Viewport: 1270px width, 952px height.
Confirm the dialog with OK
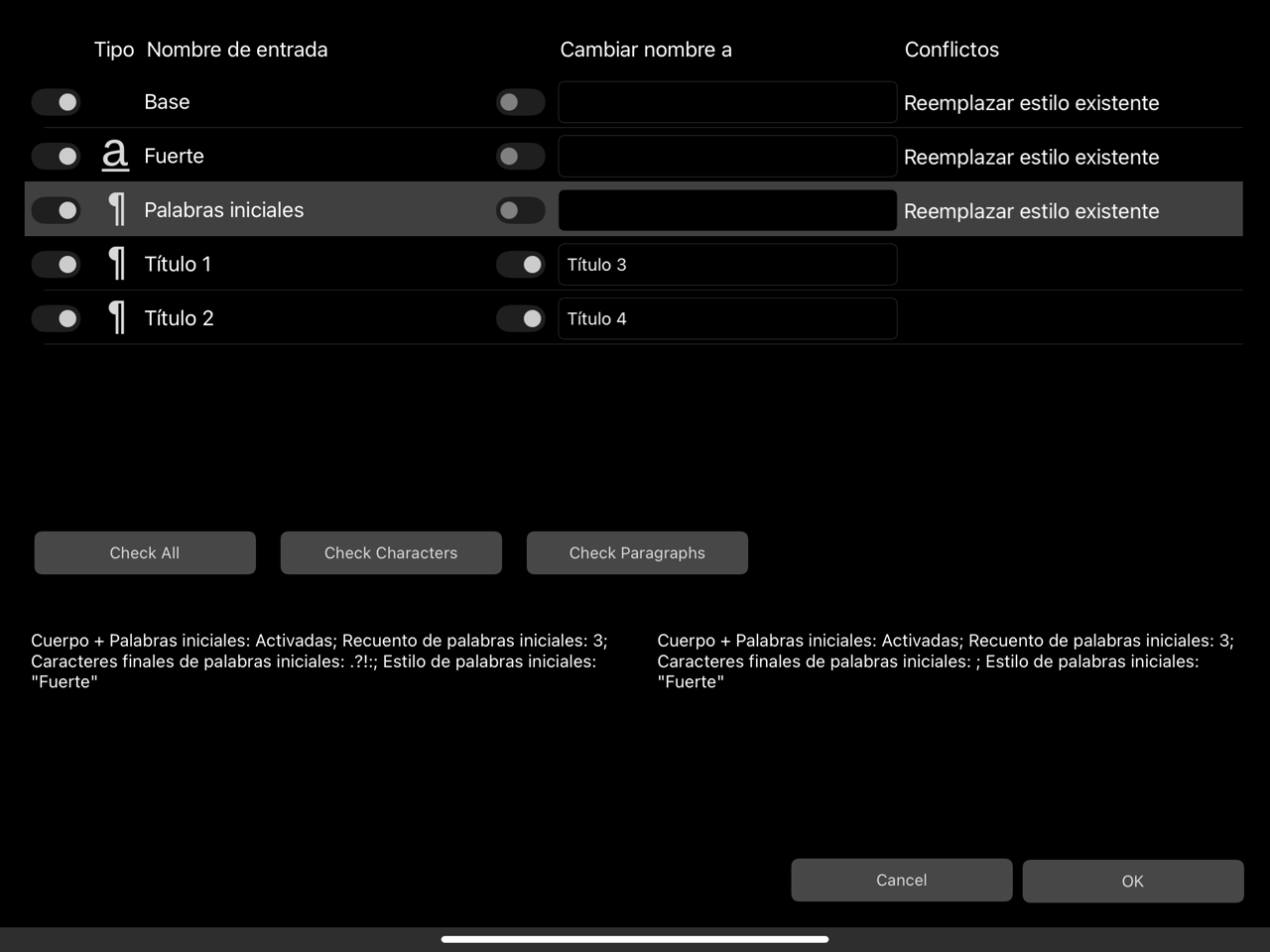point(1132,881)
